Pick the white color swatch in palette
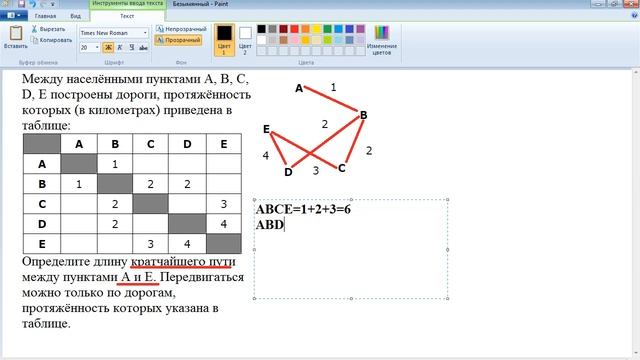The height and width of the screenshot is (360, 640). pos(262,40)
